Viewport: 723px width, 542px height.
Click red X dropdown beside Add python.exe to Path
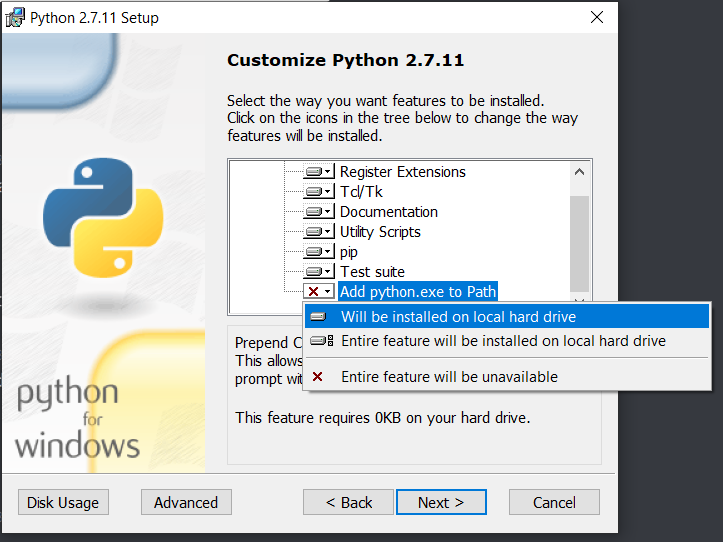(x=319, y=292)
